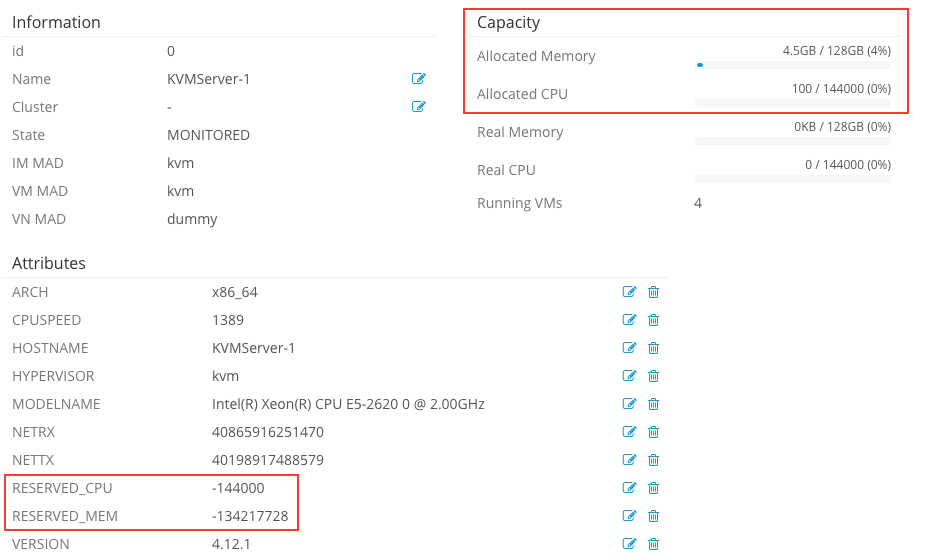Click the Running VMs count

(x=698, y=203)
